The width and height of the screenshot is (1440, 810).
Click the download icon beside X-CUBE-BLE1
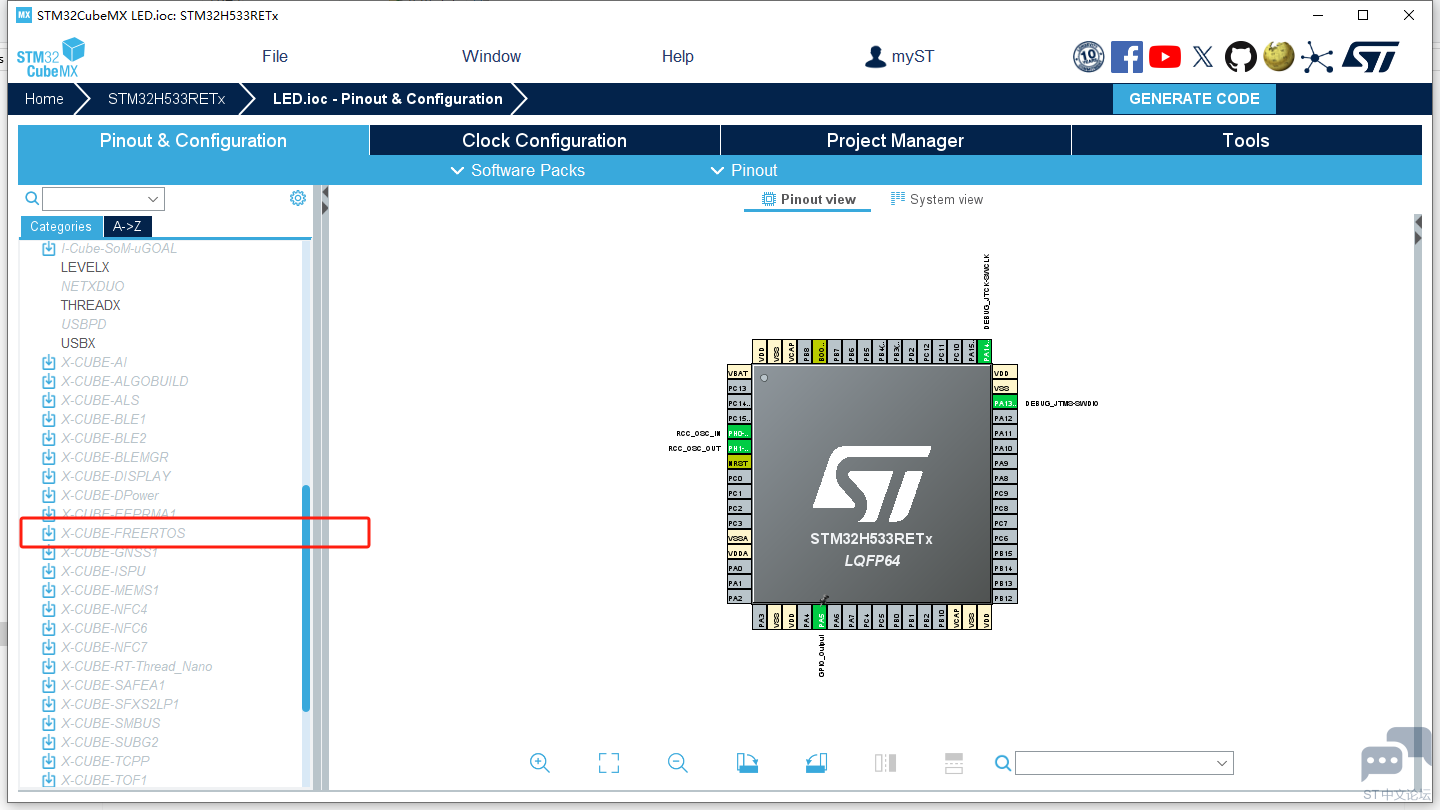48,419
